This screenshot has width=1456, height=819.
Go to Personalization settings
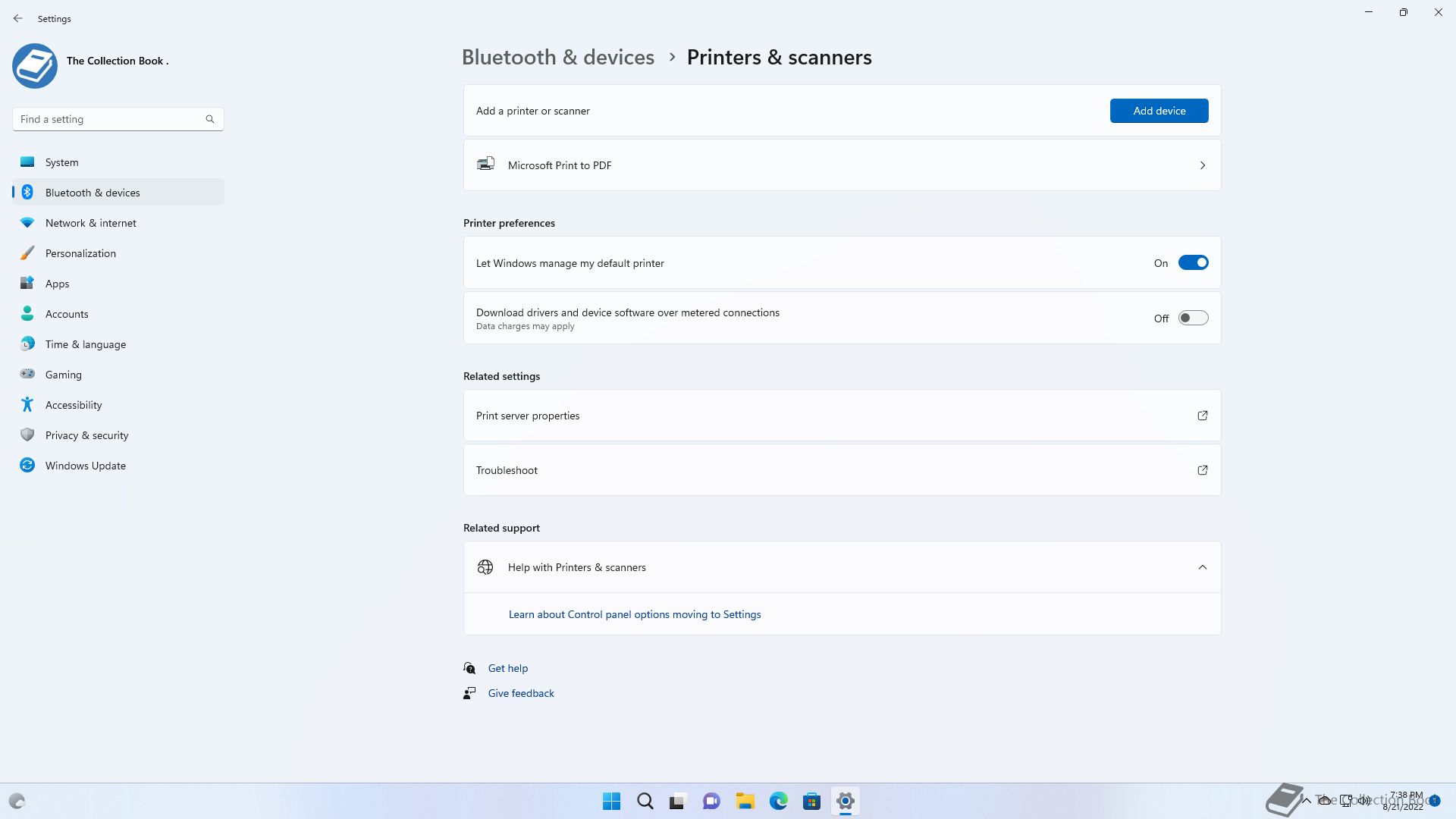click(x=118, y=253)
